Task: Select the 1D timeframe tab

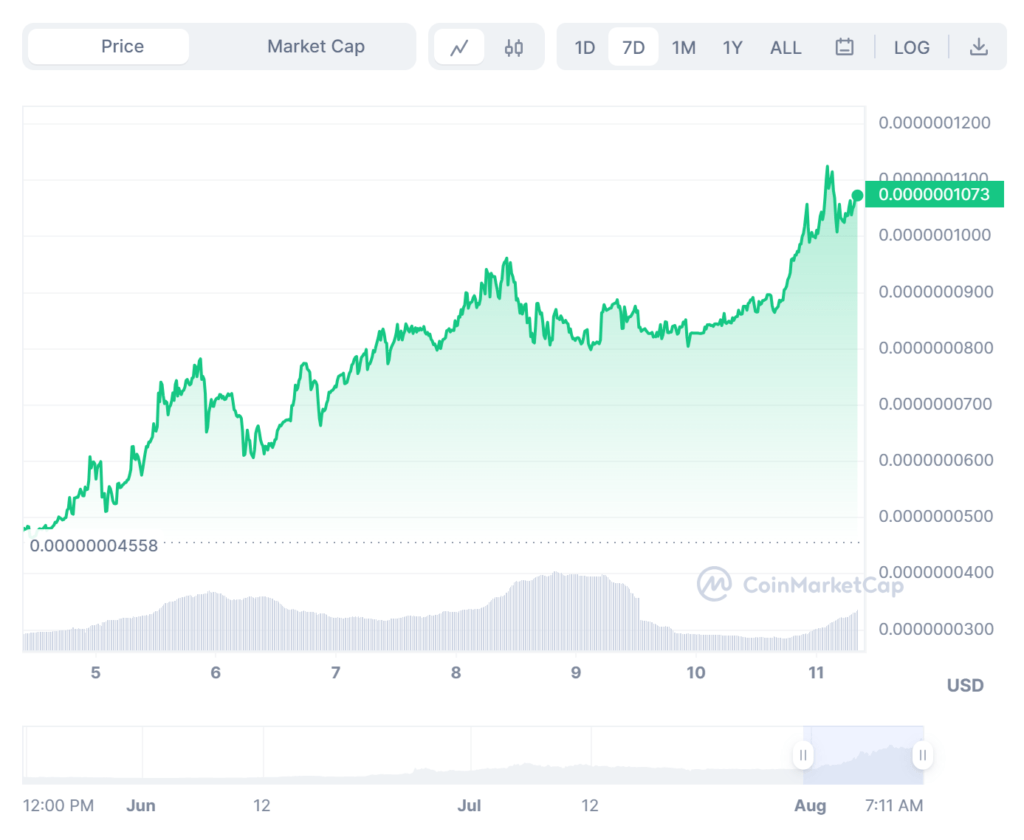Action: pos(585,46)
